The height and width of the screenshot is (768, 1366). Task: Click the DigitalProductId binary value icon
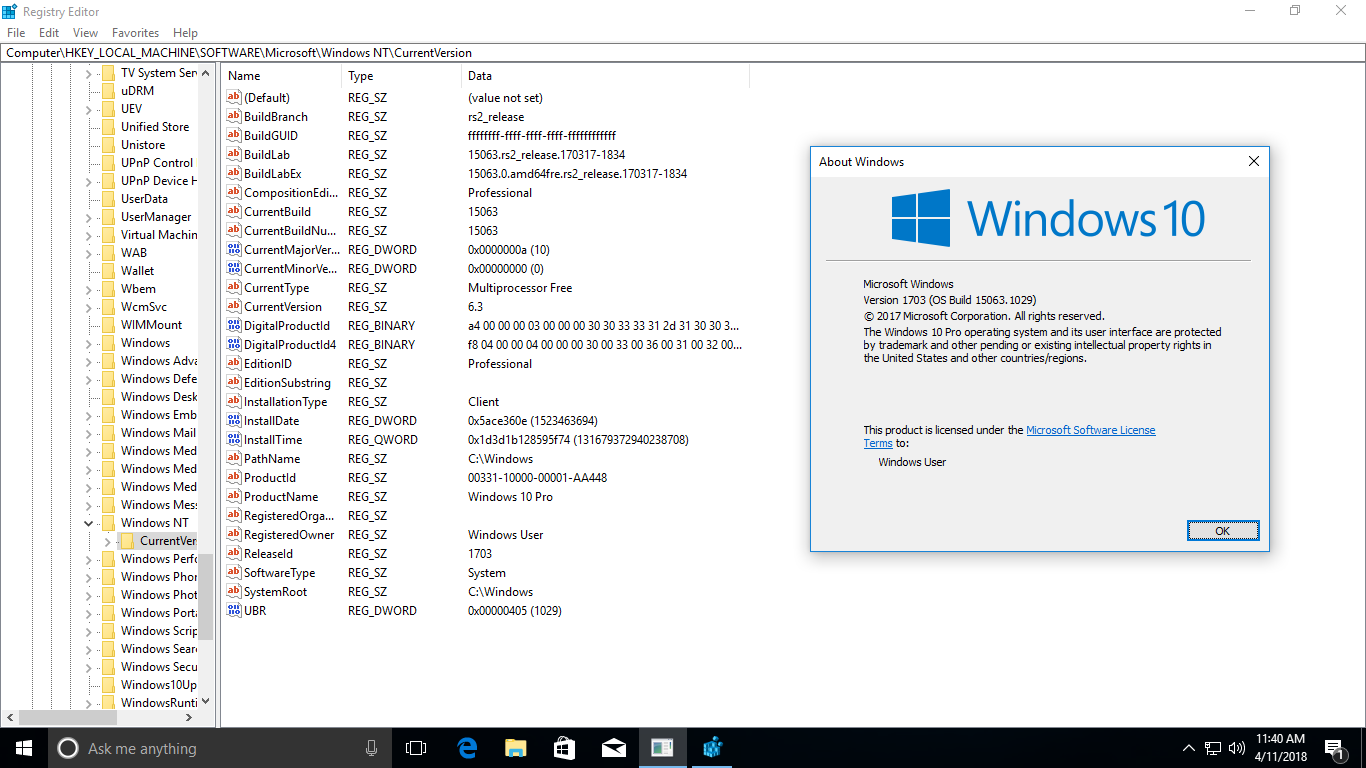click(x=234, y=326)
